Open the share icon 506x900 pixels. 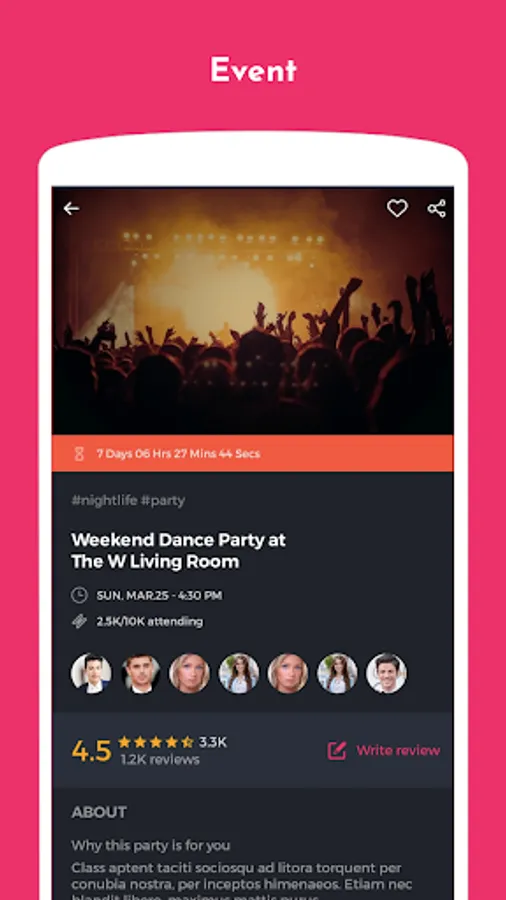(437, 208)
